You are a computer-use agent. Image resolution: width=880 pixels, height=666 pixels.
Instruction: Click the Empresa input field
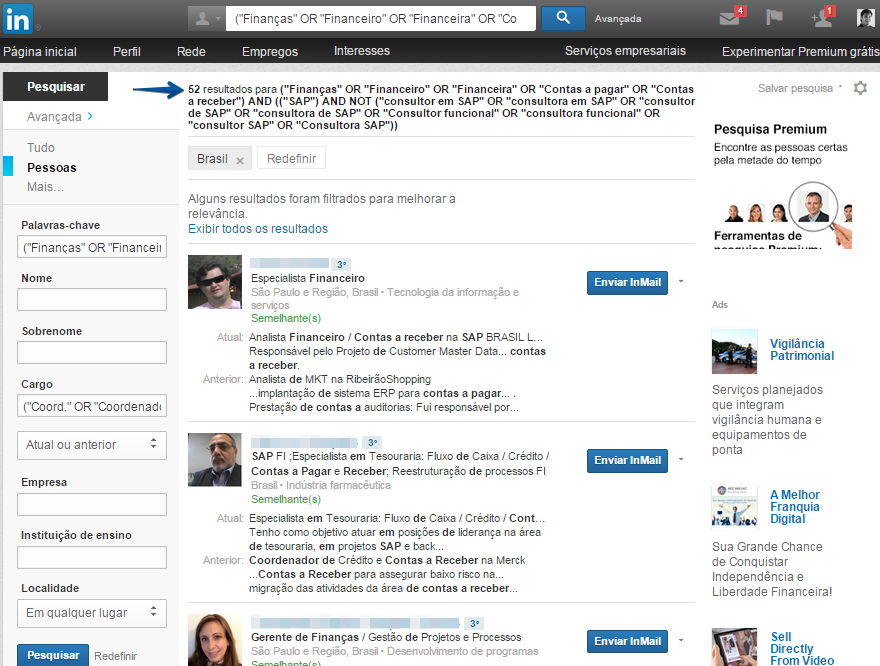(92, 504)
